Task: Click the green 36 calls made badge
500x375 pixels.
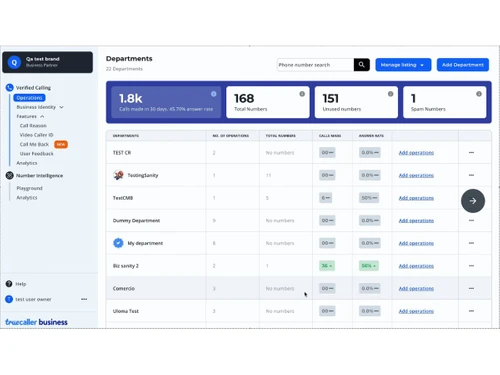Action: click(x=327, y=266)
